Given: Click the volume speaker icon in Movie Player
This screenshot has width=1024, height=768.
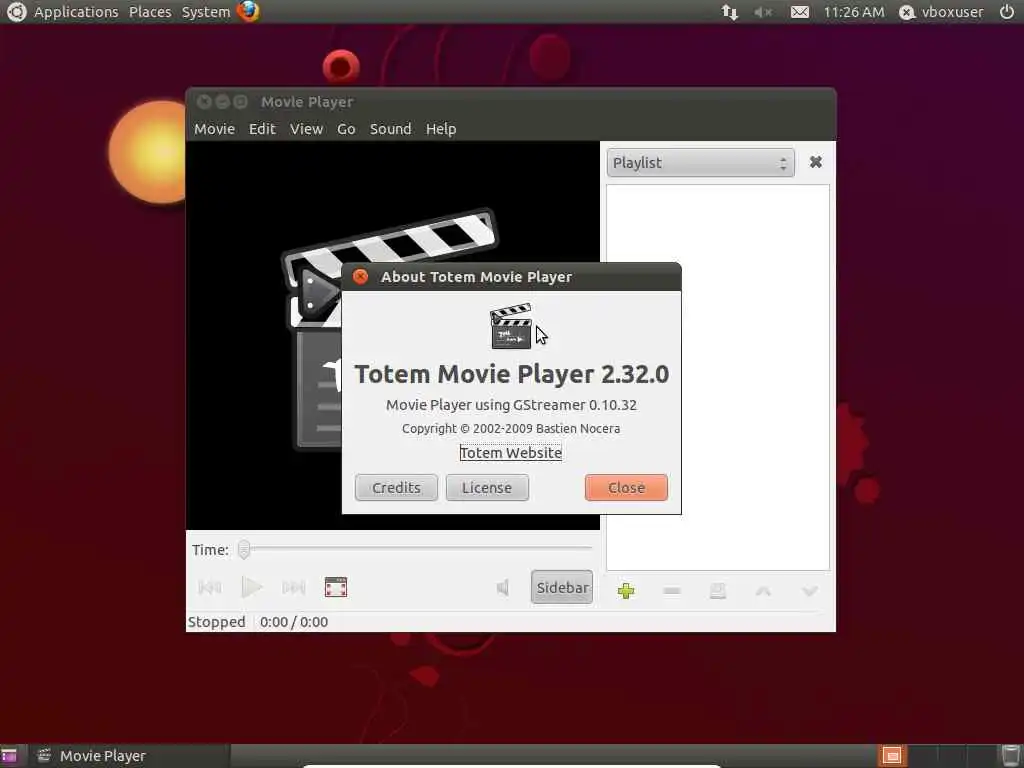Looking at the screenshot, I should [502, 588].
